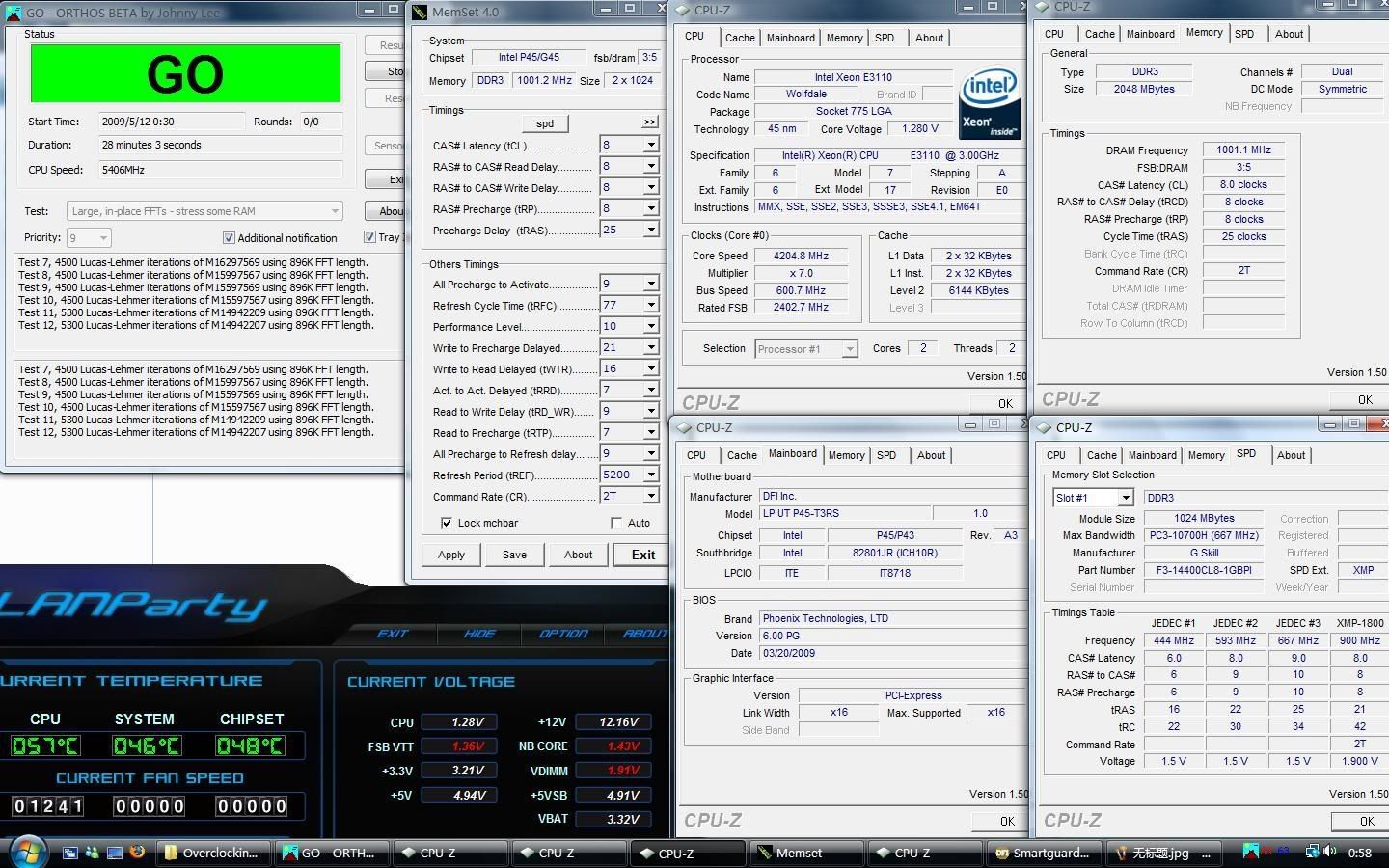This screenshot has width=1389, height=868.
Task: Click Part Number F3-14400CL8-1GBPI
Action: tap(1203, 570)
